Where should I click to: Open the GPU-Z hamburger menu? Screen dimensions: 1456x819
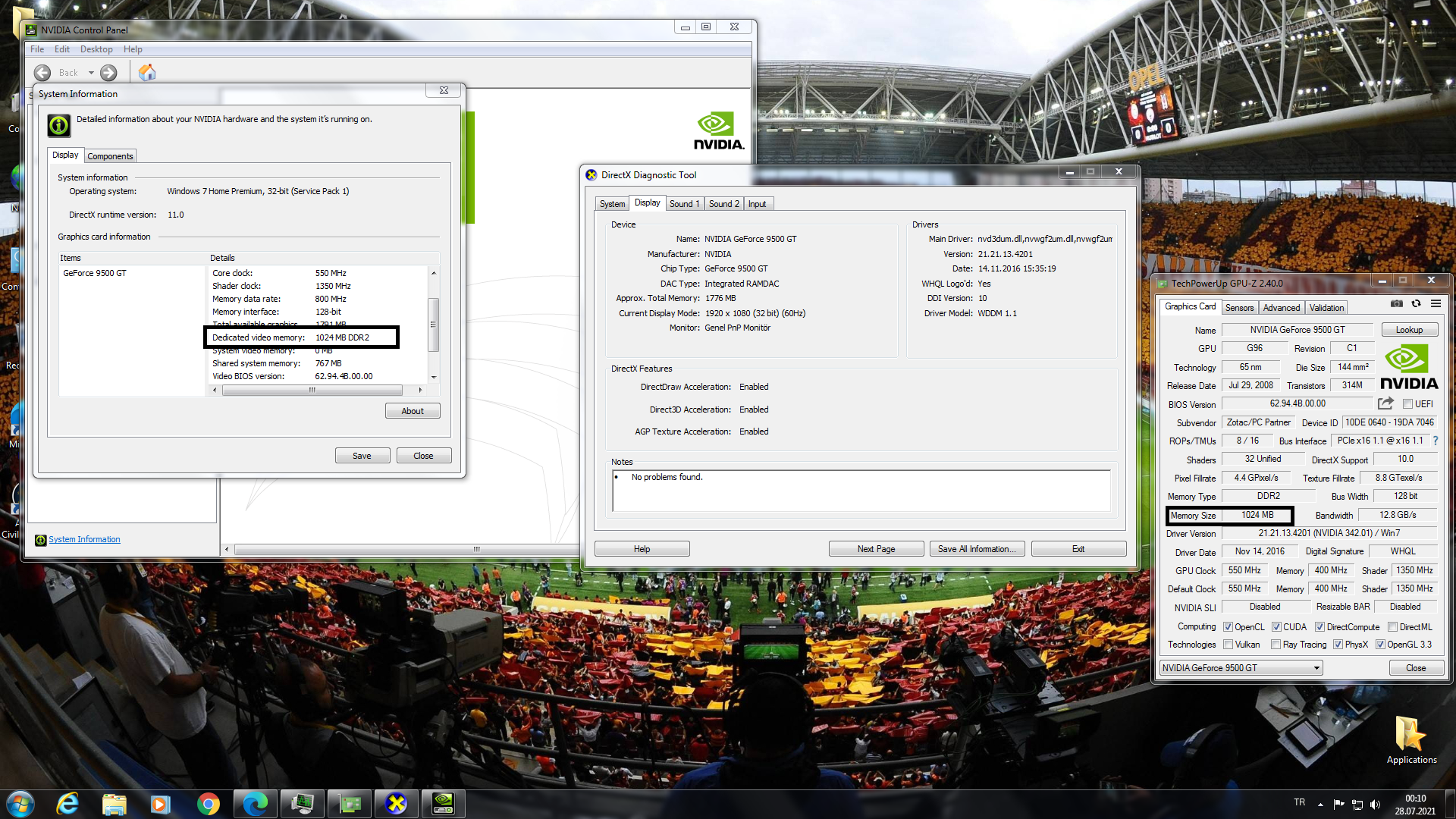1436,304
